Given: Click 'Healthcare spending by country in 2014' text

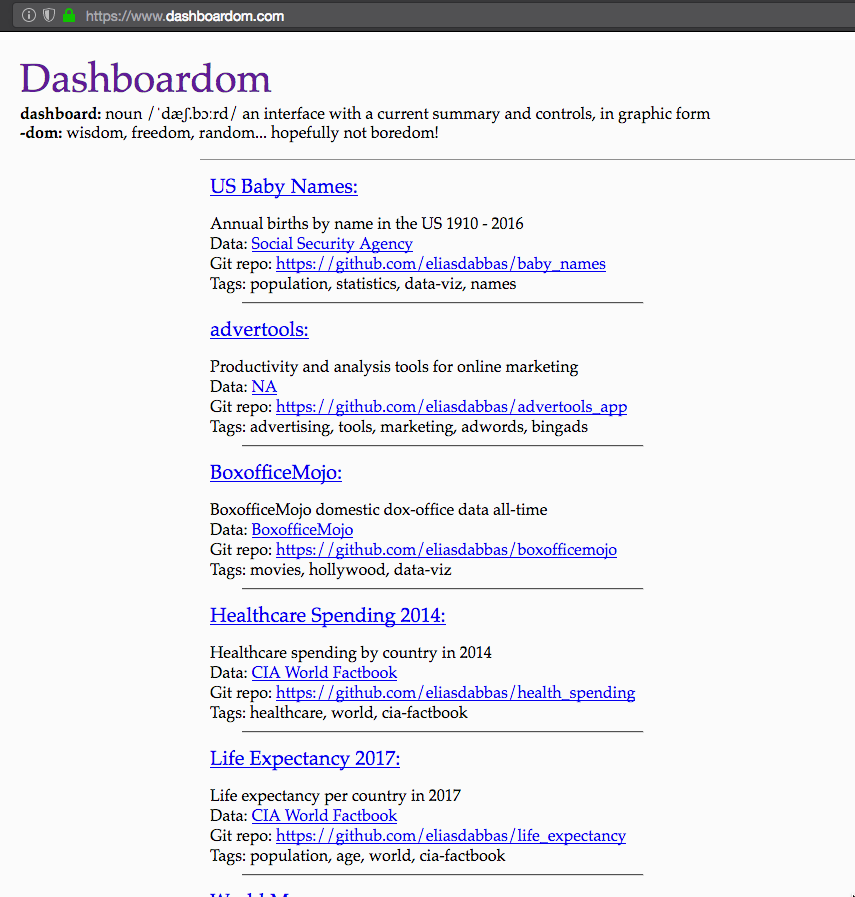Looking at the screenshot, I should point(351,652).
